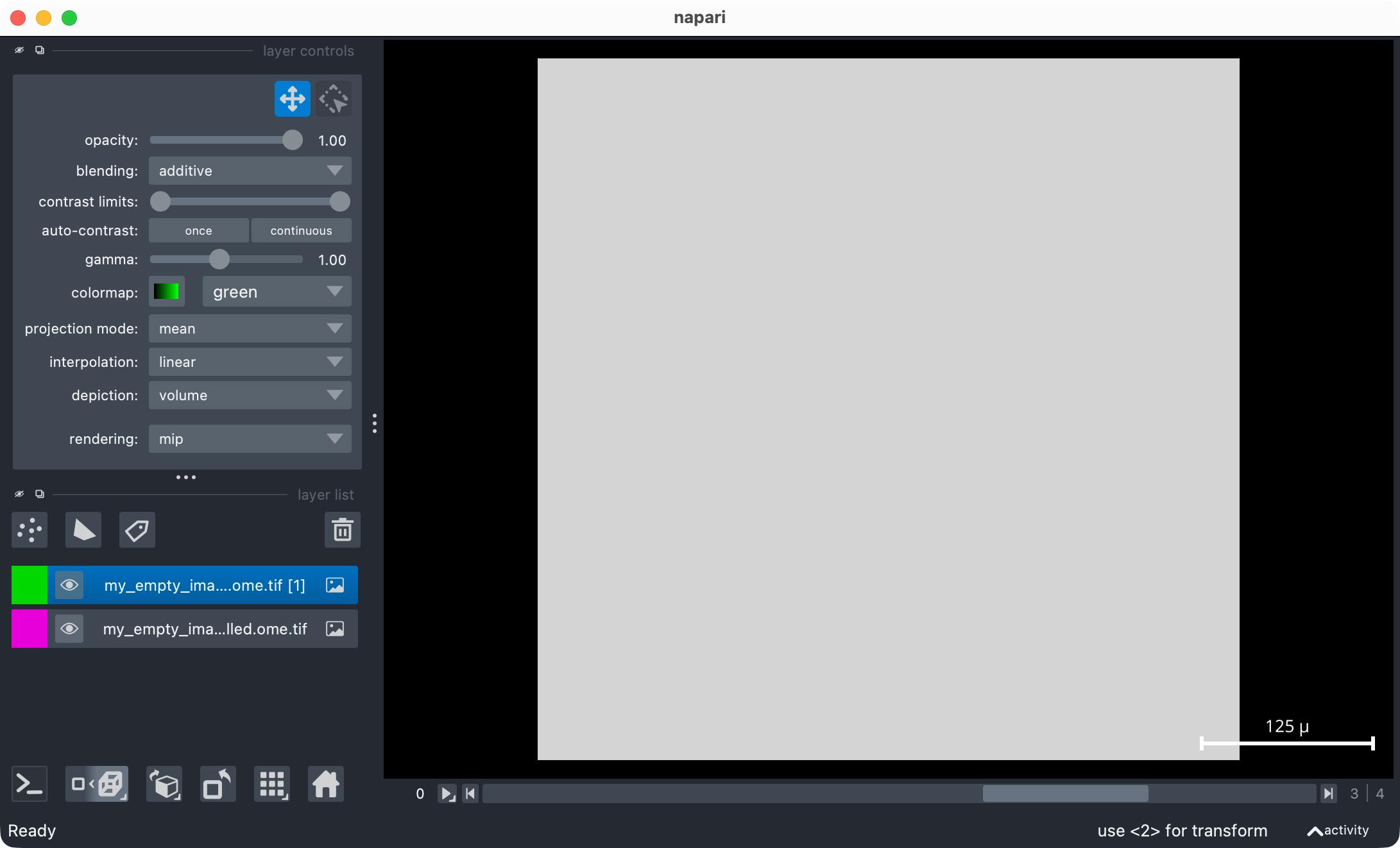Delete the selected layers with trash icon

[343, 530]
